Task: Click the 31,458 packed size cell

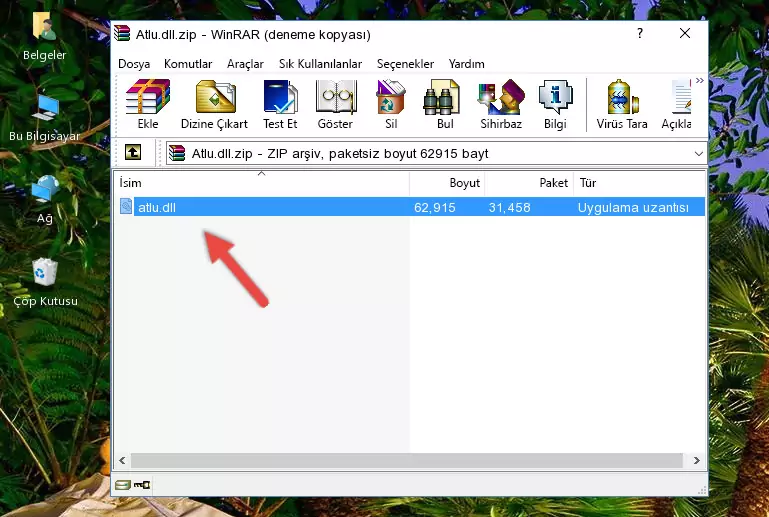Action: (x=509, y=207)
